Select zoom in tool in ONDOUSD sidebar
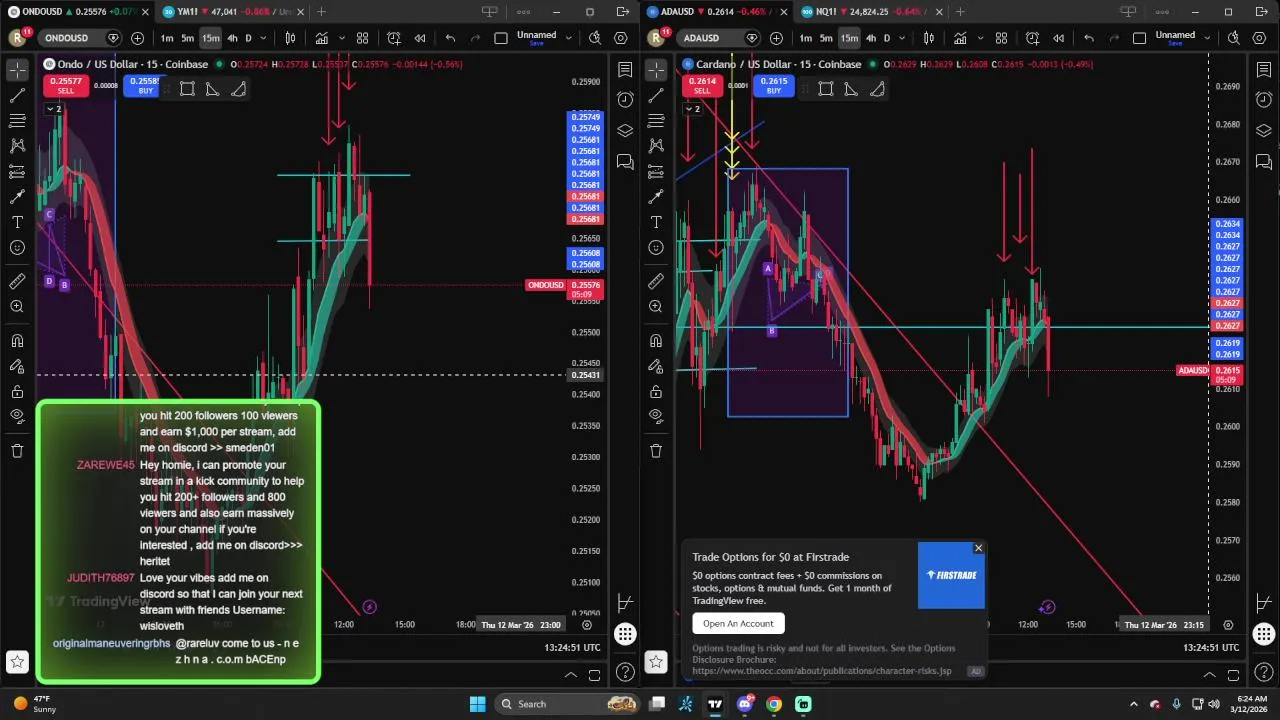The image size is (1280, 720). point(17,307)
